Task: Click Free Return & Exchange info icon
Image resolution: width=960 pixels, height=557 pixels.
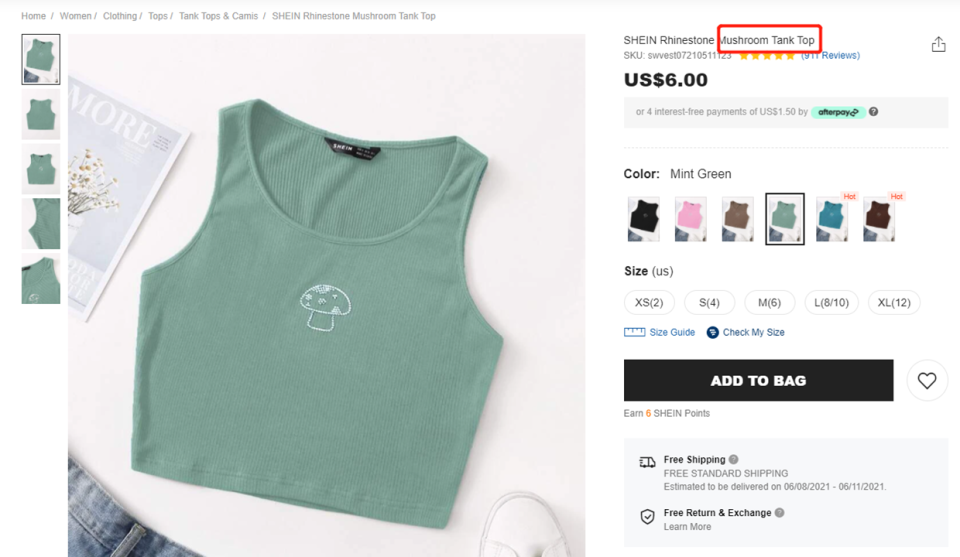Action: [779, 513]
